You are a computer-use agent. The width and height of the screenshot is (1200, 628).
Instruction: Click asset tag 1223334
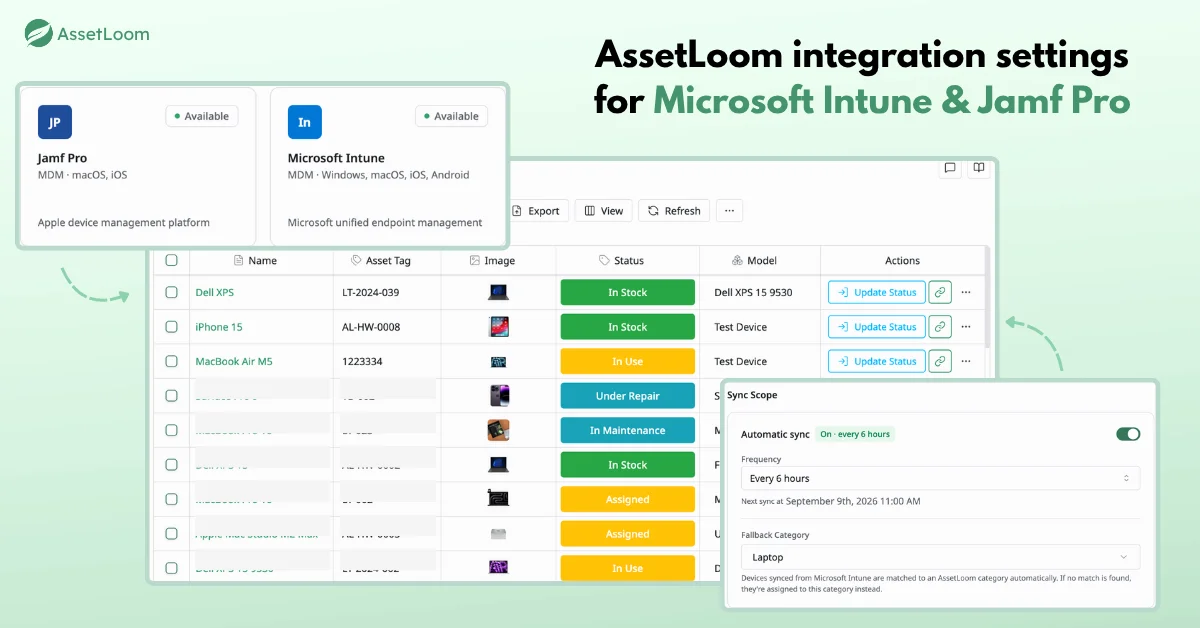pos(362,361)
